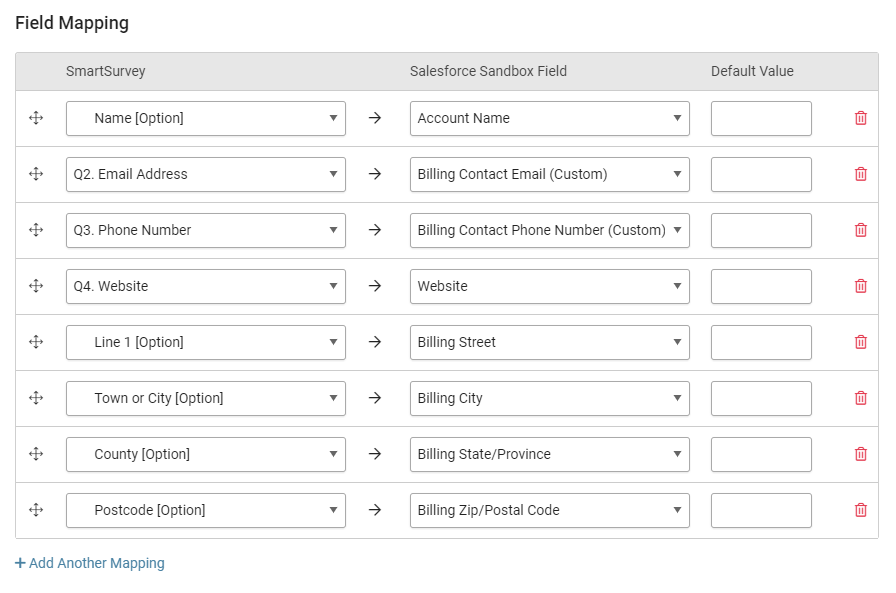Click trash icon for Website mapping
The height and width of the screenshot is (593, 896).
pos(861,286)
